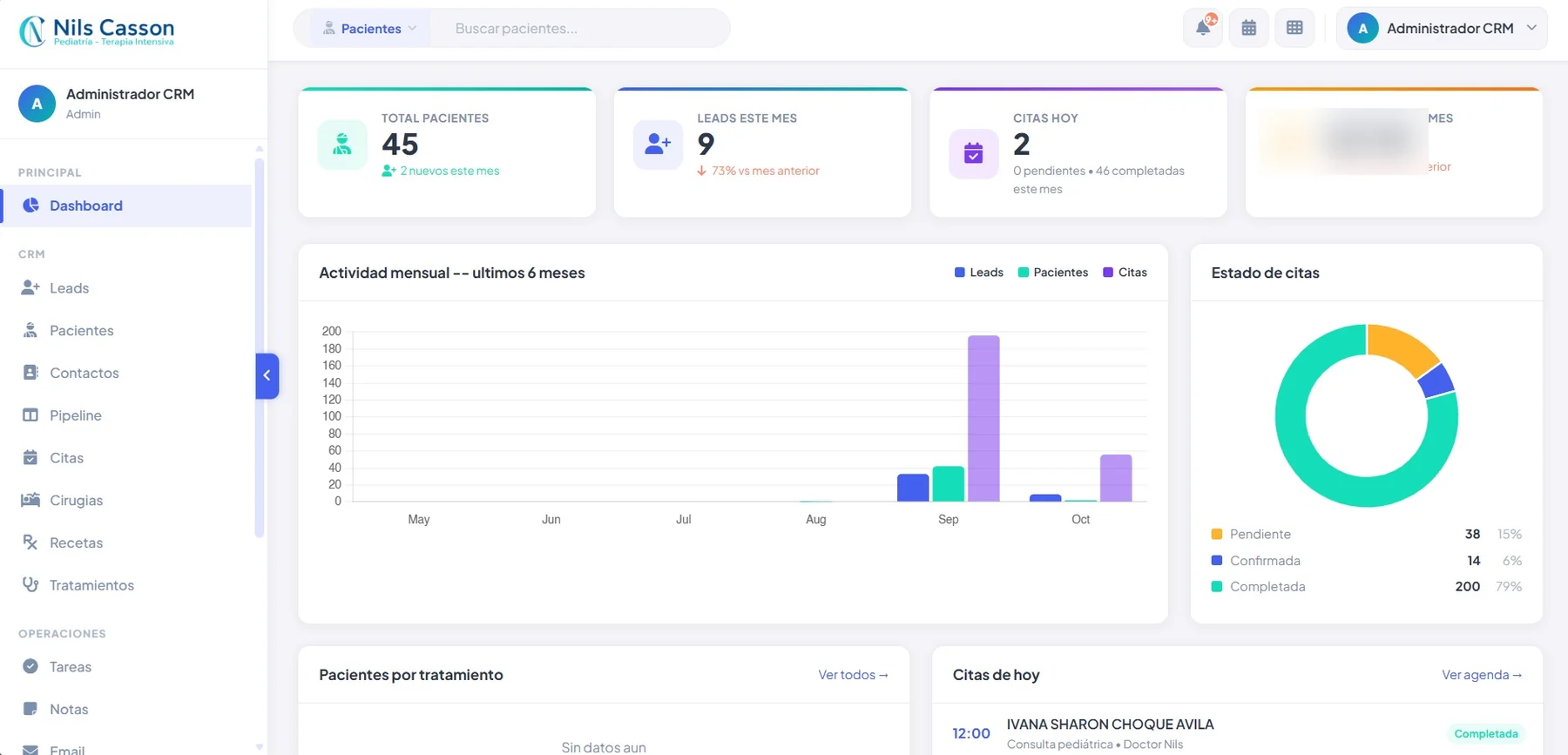Click the Tratamientos stethoscope icon
The width and height of the screenshot is (1568, 755).
point(30,584)
